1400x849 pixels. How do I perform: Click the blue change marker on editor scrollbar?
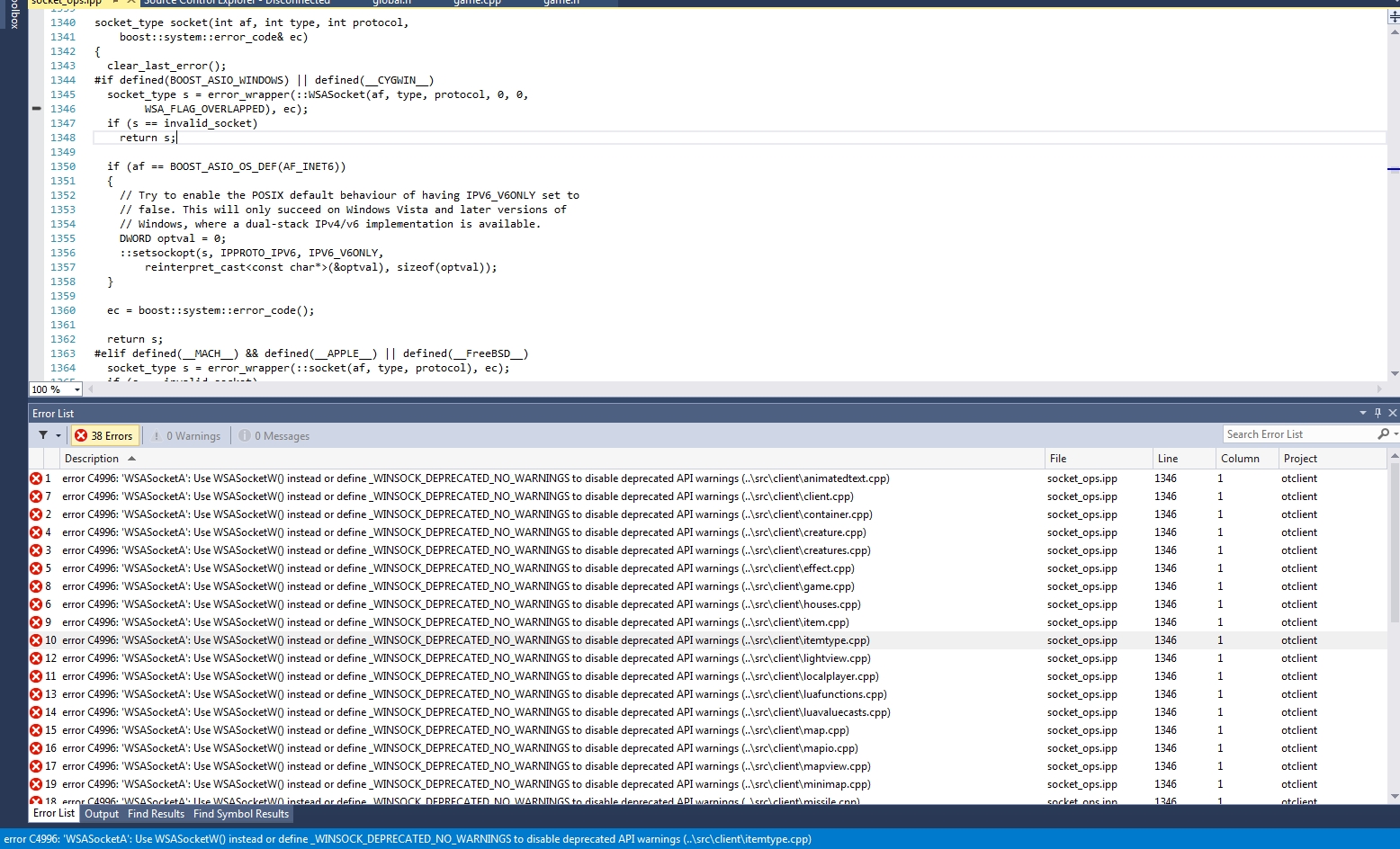point(1394,168)
